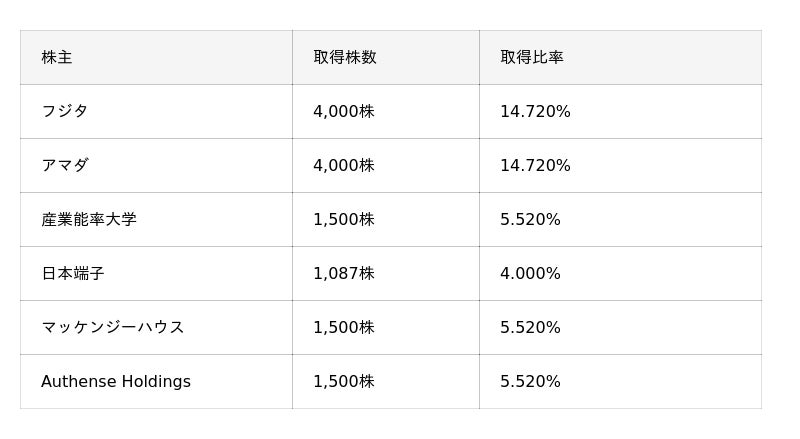Click フジタ's 4,000株 share count
The height and width of the screenshot is (439, 800).
344,112
